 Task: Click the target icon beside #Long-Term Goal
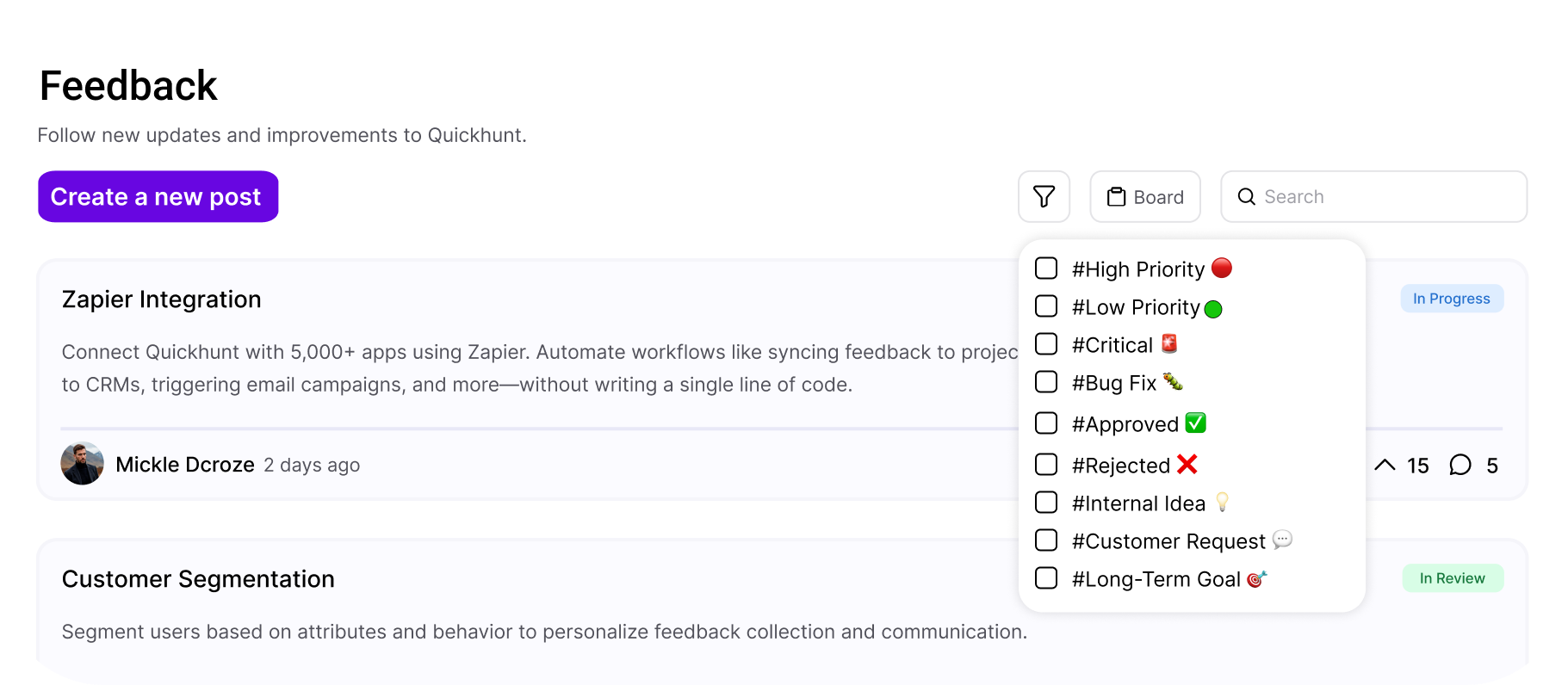[1257, 578]
